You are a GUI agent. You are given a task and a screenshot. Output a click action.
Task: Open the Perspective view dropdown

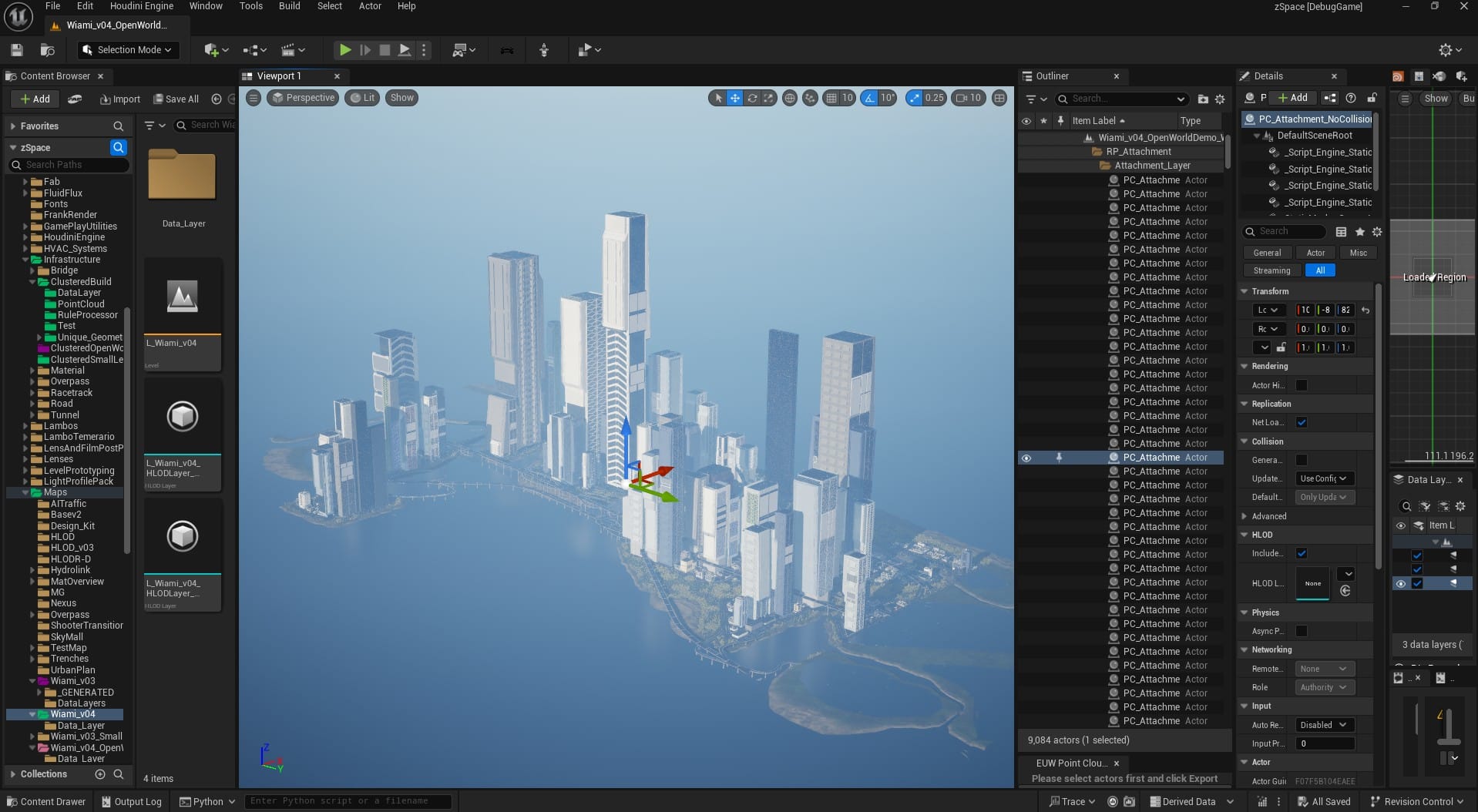pyautogui.click(x=303, y=98)
